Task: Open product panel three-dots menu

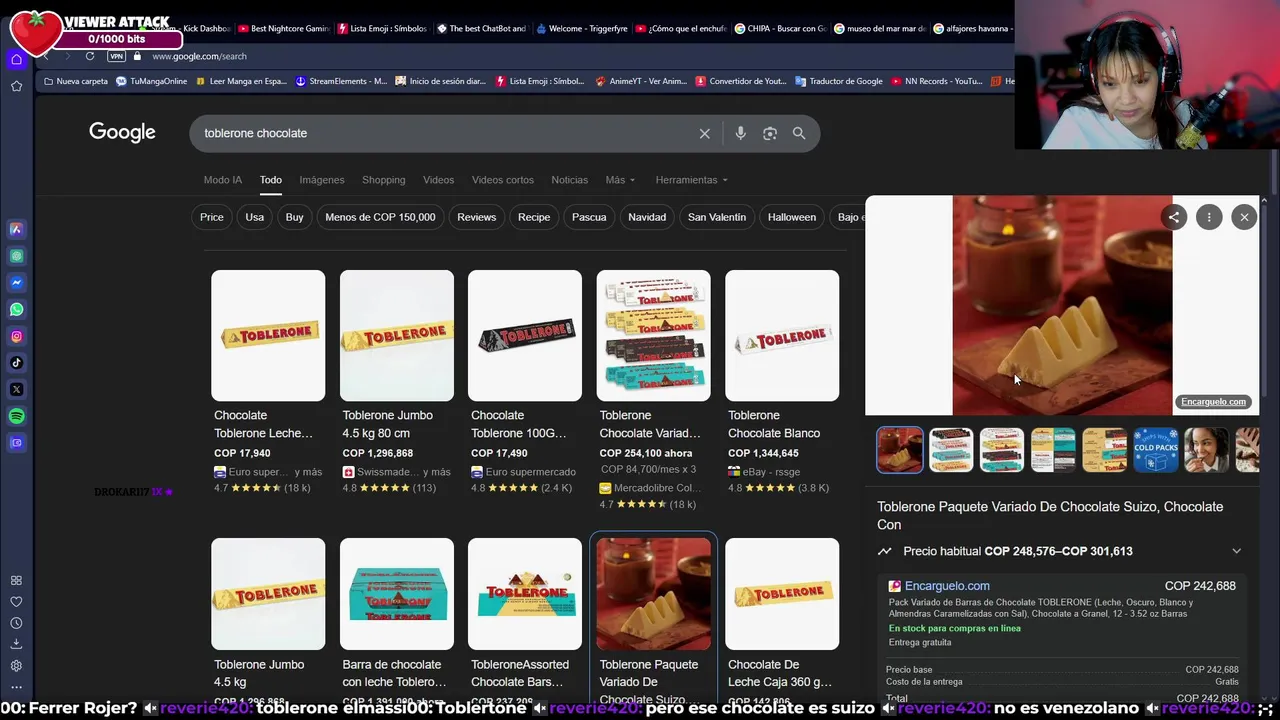Action: tap(1209, 217)
